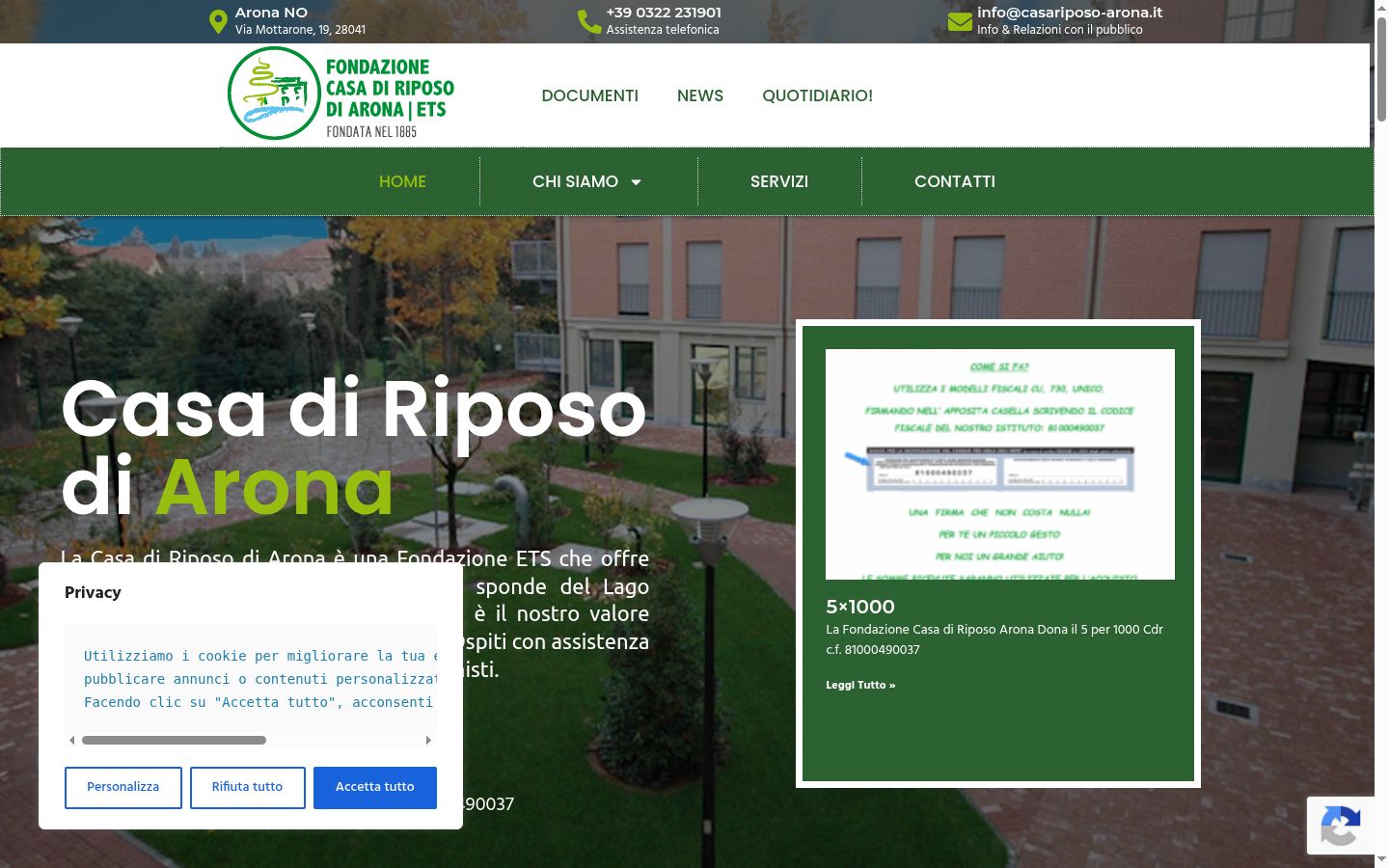Click Accetta tutto button
Viewport: 1389px width, 868px height.
click(x=375, y=787)
